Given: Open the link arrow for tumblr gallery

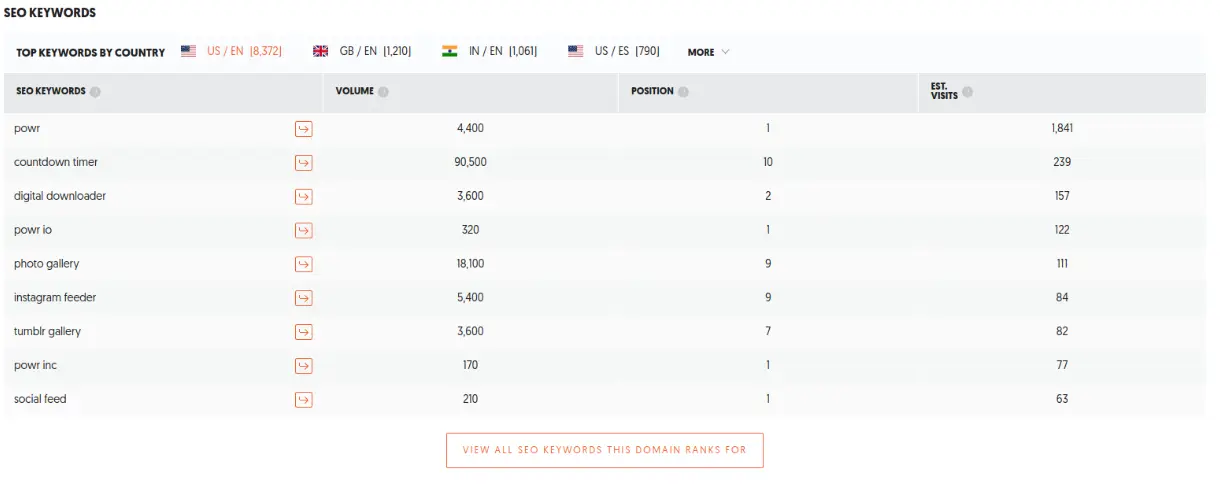Looking at the screenshot, I should point(303,331).
